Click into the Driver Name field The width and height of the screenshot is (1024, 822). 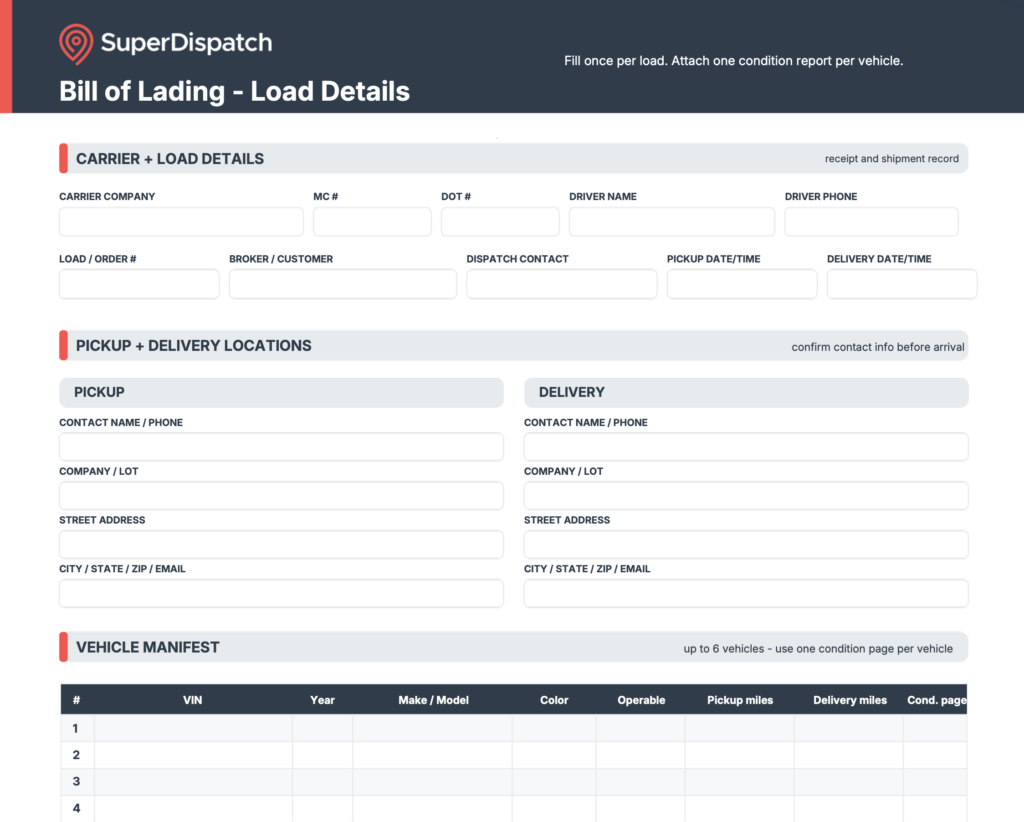(x=672, y=222)
